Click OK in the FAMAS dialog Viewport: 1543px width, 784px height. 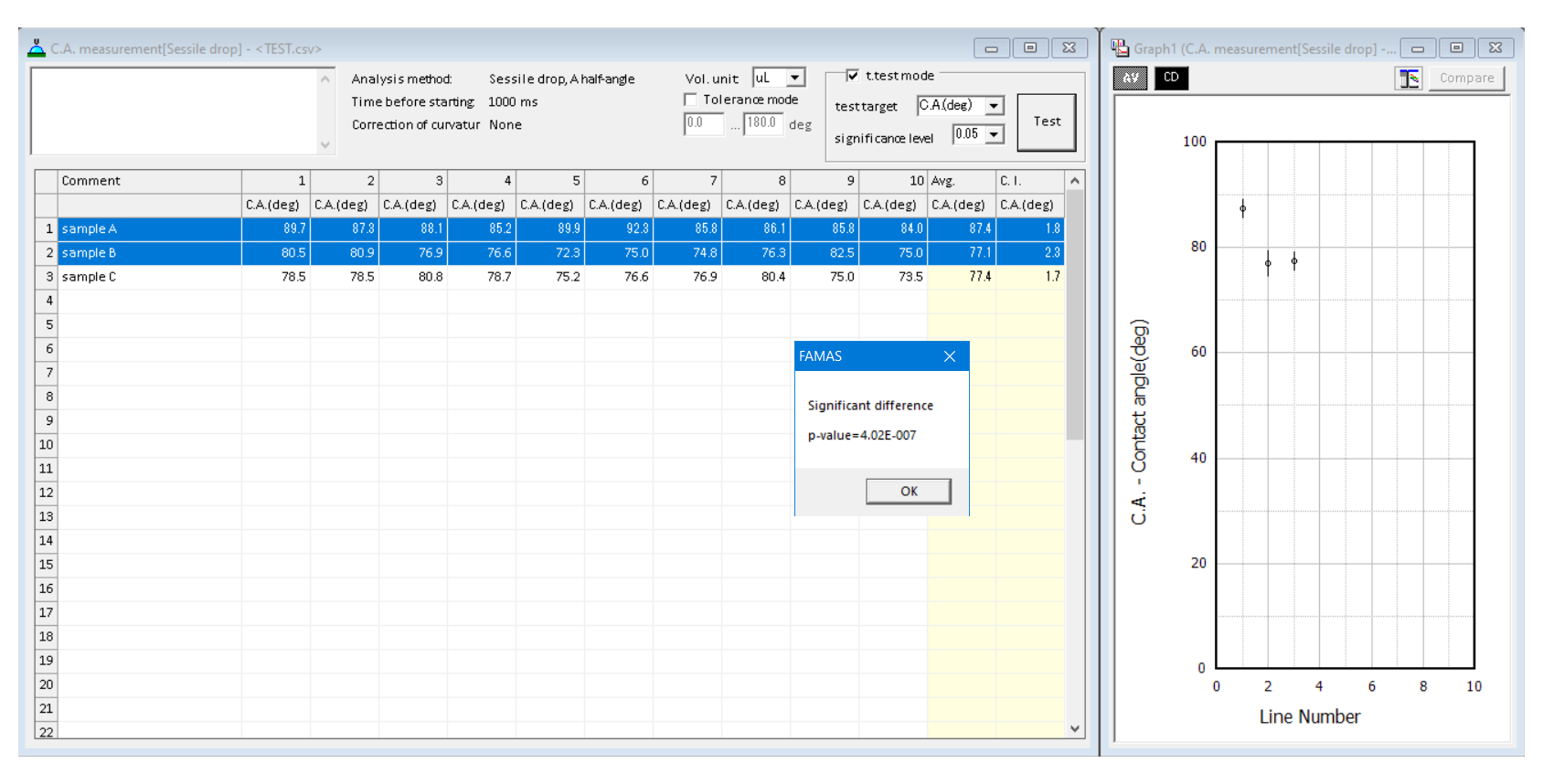(x=909, y=492)
